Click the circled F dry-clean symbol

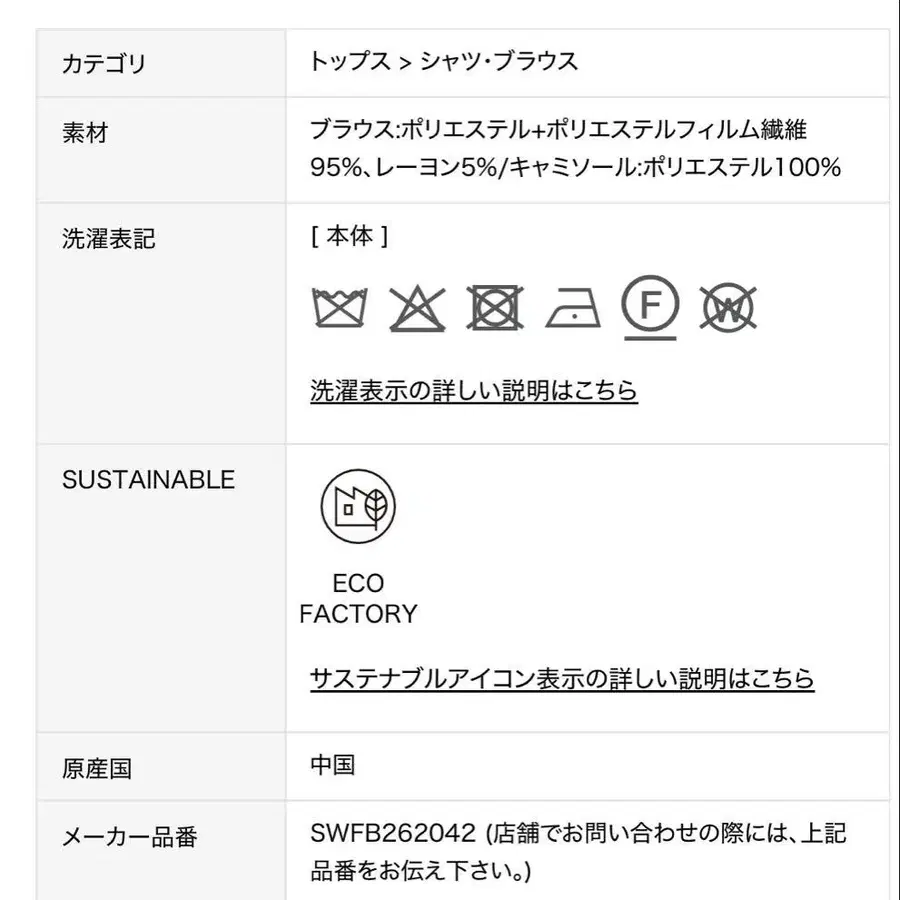tap(650, 308)
